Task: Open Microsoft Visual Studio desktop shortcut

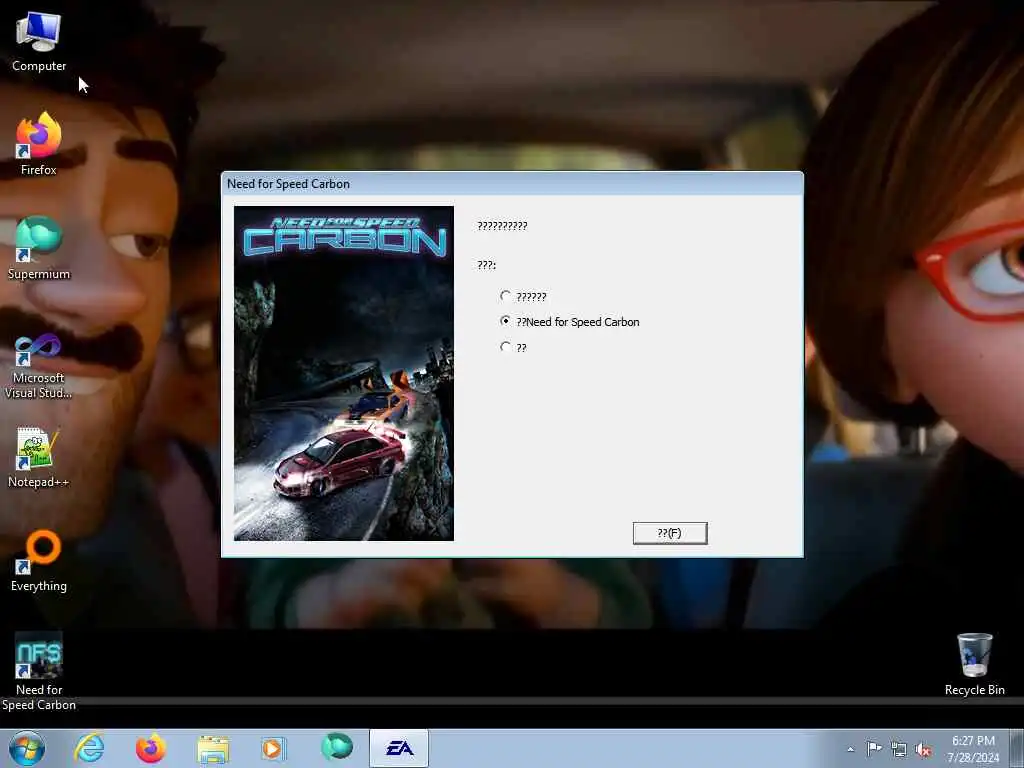Action: tap(39, 367)
